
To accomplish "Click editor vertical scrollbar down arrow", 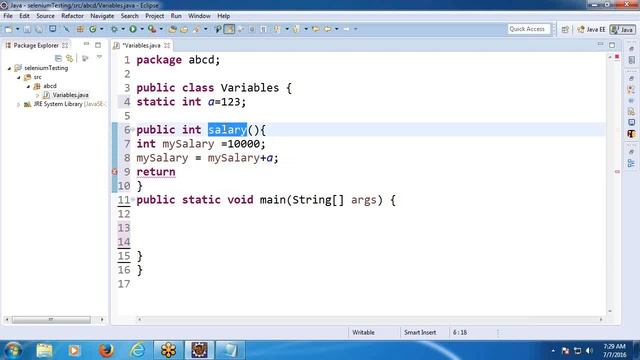I will [x=610, y=311].
